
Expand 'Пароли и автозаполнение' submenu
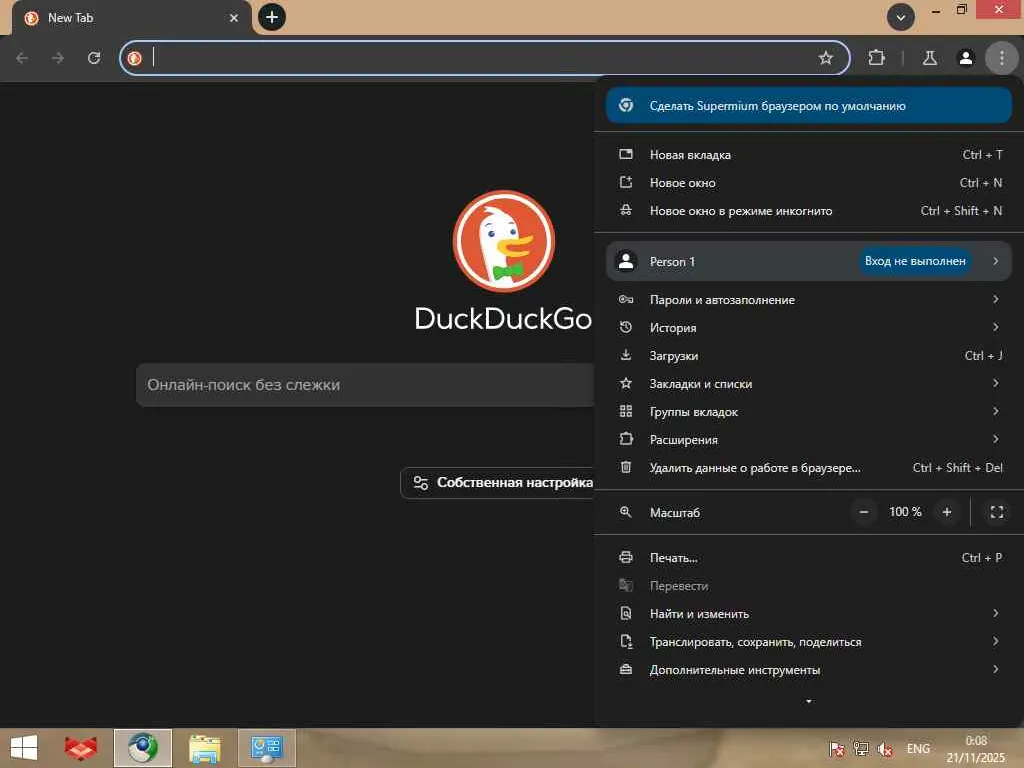coord(808,300)
